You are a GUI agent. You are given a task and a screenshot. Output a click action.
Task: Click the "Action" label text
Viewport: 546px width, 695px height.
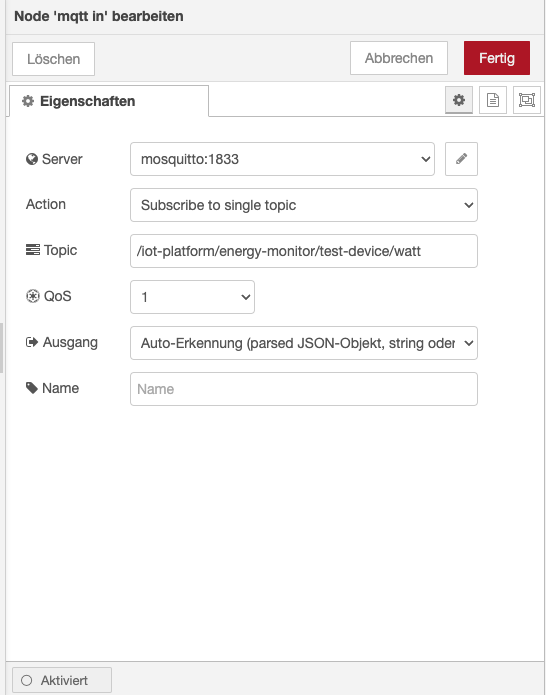[46, 204]
